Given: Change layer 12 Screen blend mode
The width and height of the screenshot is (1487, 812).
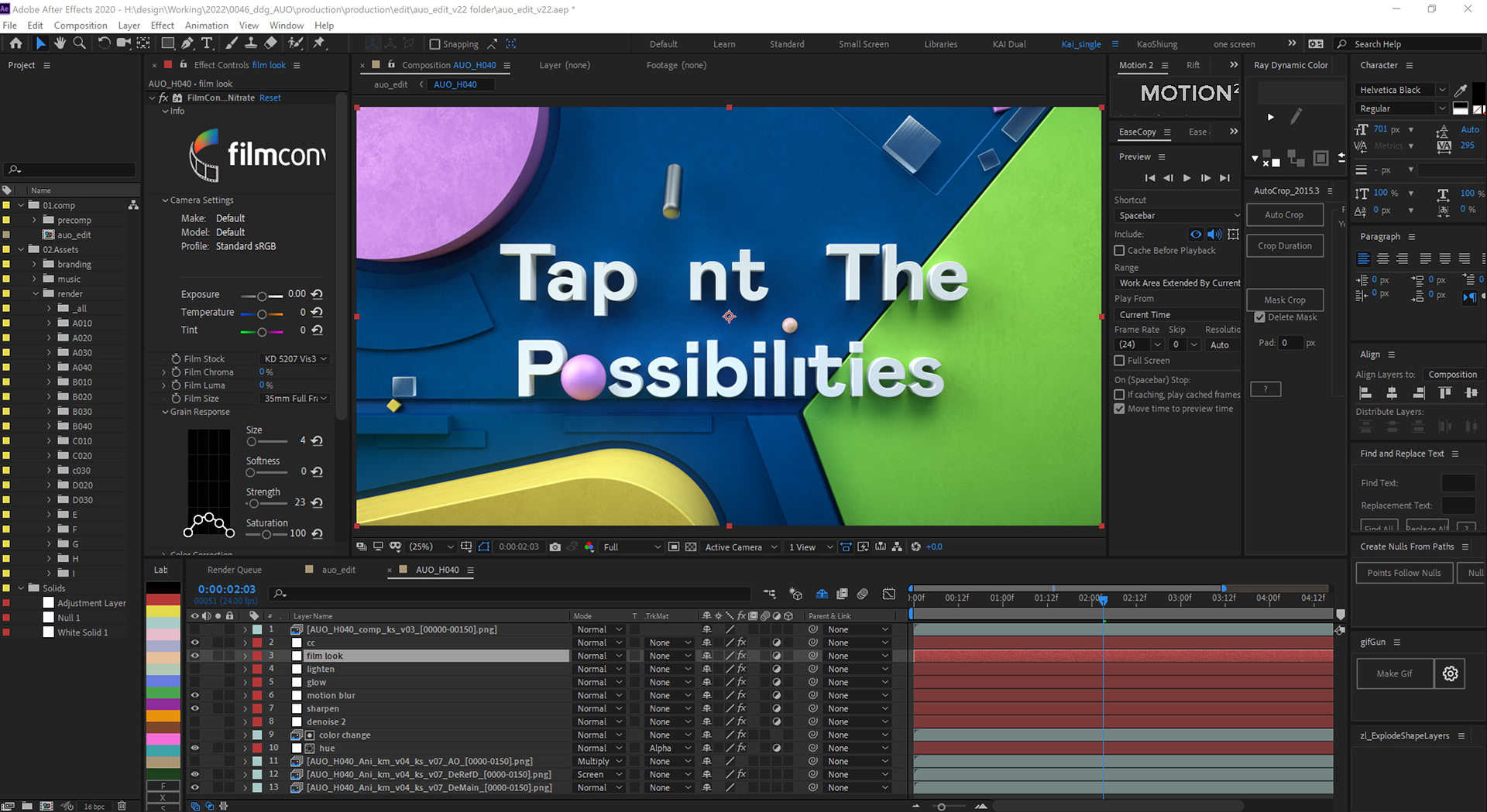Looking at the screenshot, I should point(599,774).
